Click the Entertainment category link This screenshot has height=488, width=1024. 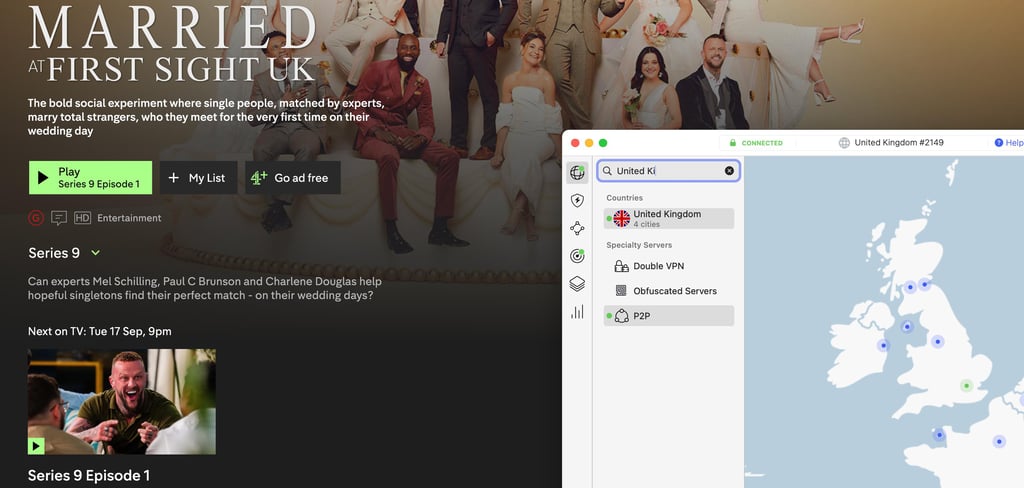point(129,218)
